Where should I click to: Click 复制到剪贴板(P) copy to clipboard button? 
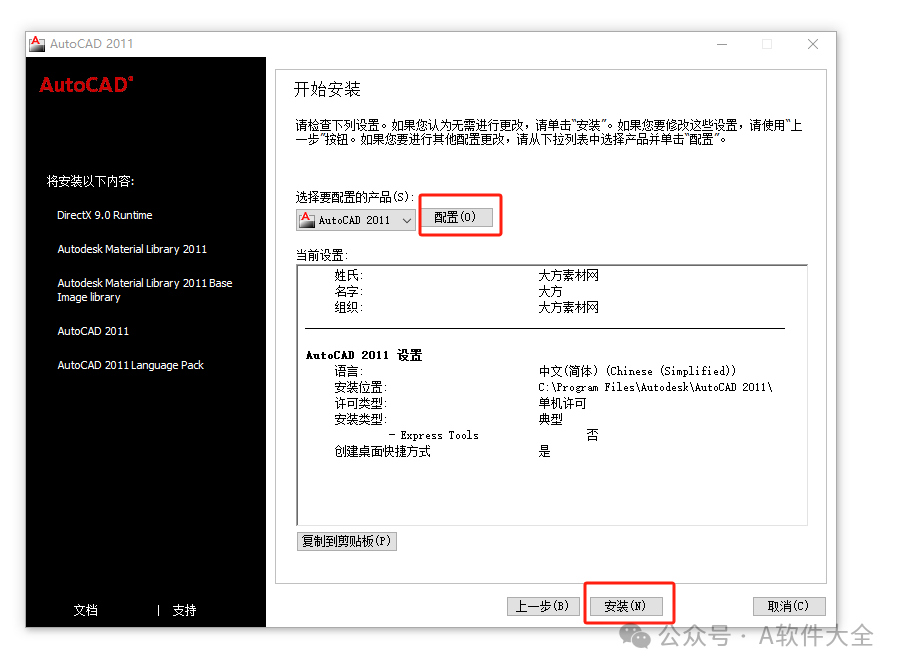(347, 541)
